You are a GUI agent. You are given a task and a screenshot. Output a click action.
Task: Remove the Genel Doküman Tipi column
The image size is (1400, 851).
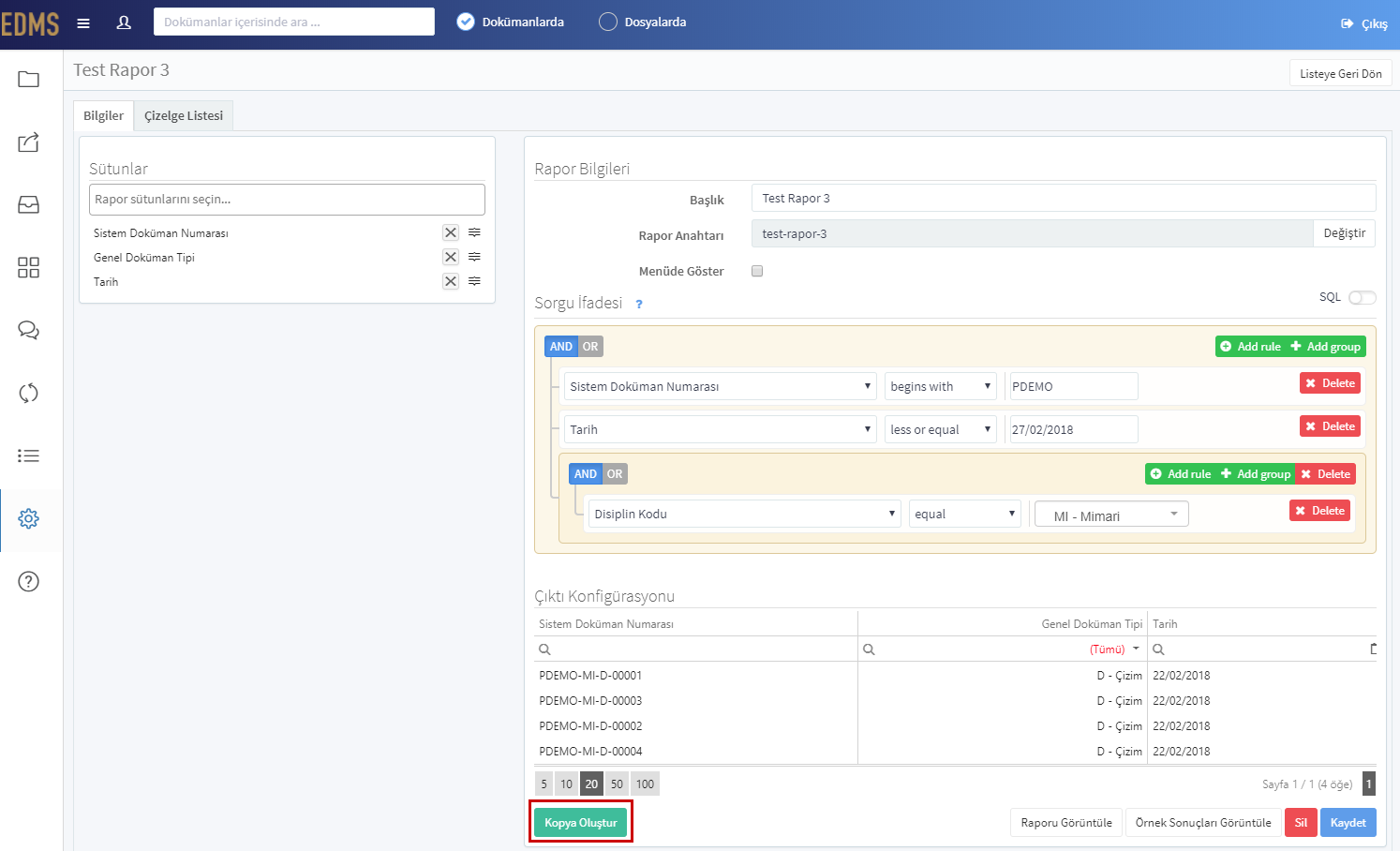pos(451,257)
